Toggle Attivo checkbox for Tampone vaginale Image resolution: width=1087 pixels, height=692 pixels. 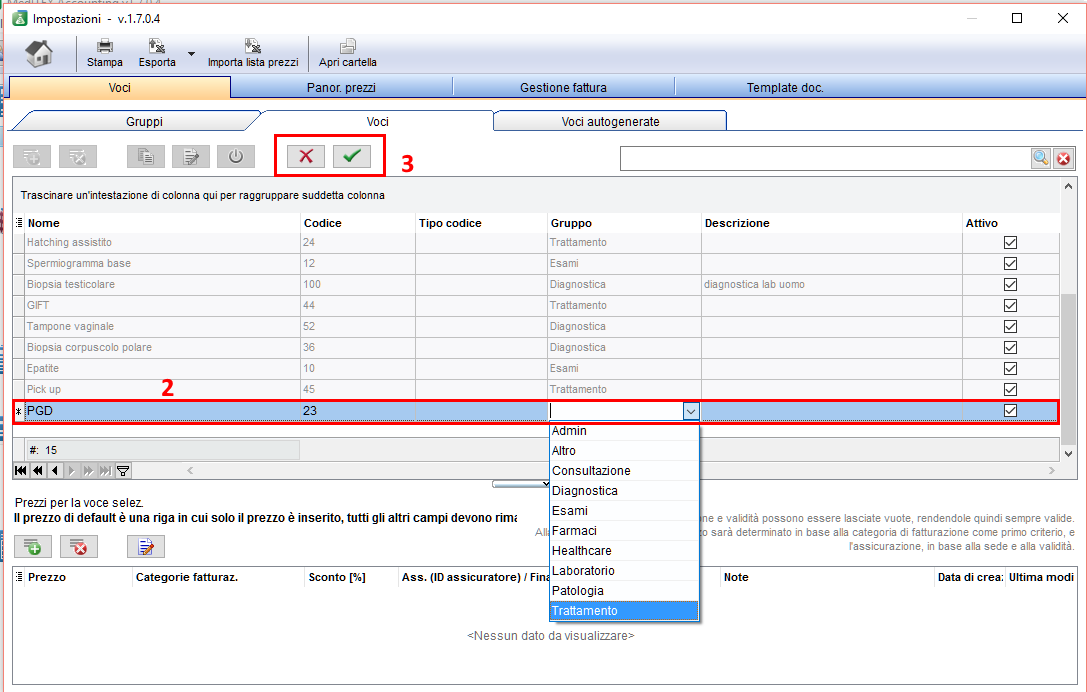pos(1010,327)
